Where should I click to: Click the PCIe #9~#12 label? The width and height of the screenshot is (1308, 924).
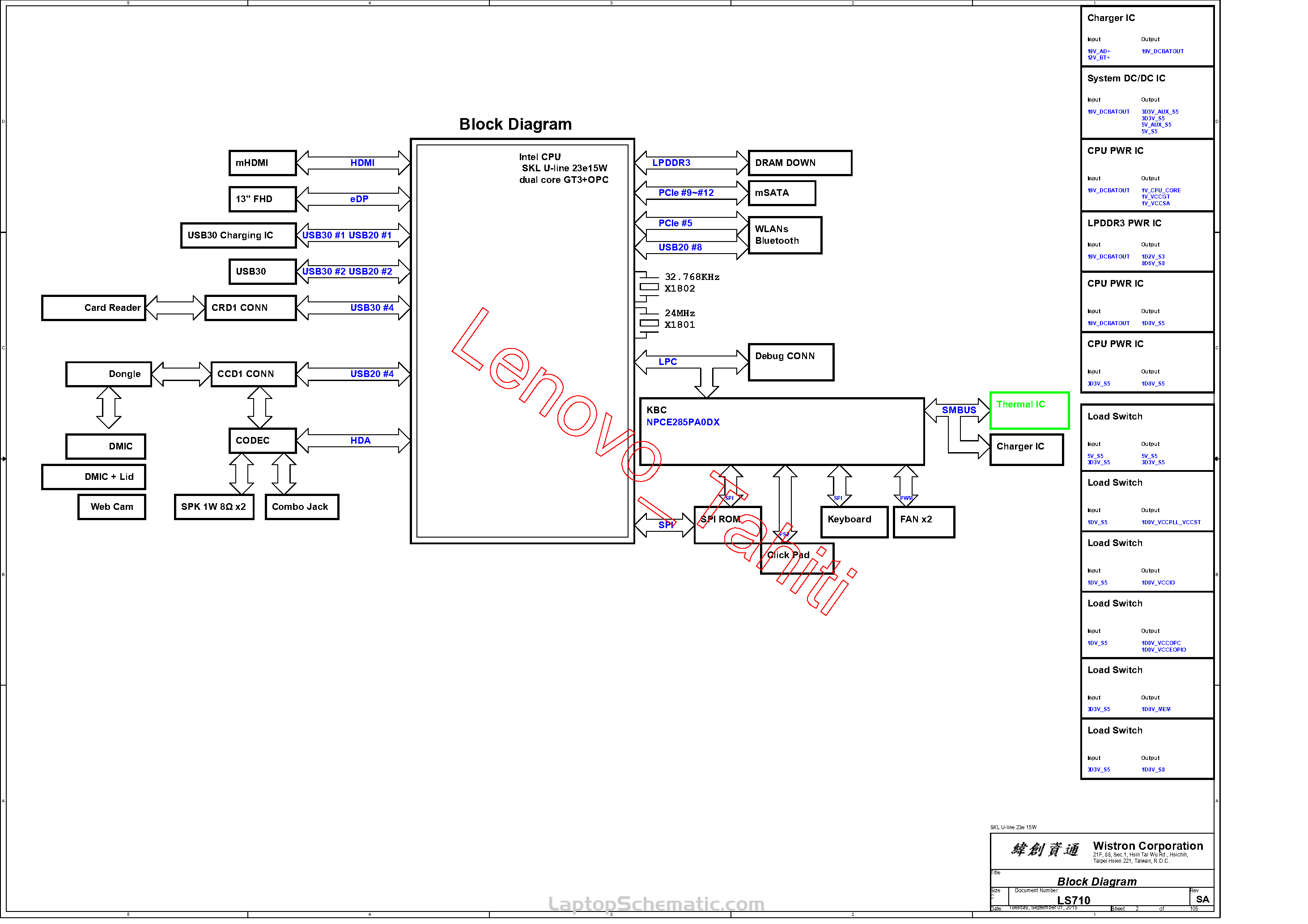[686, 193]
